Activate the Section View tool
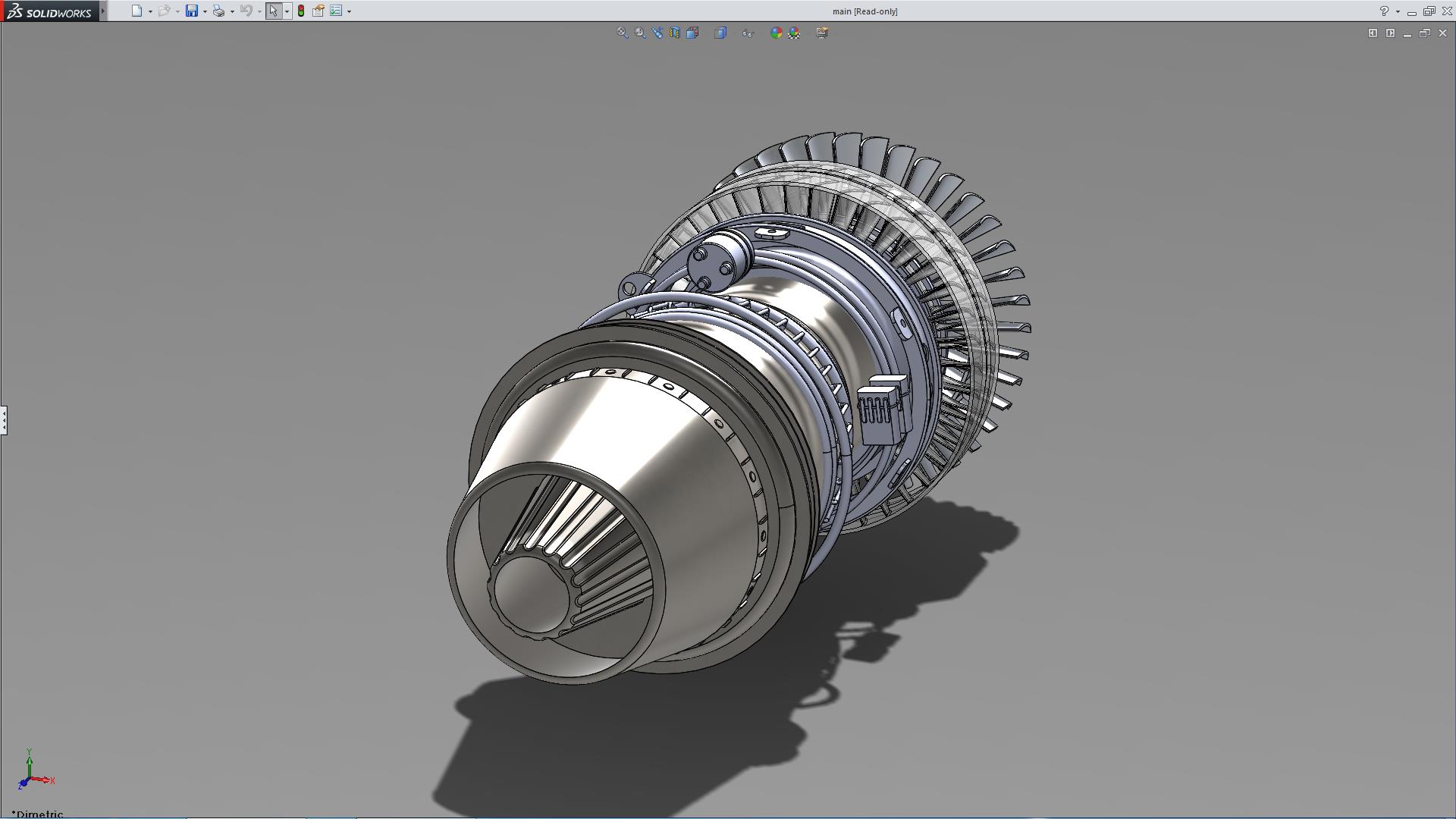1456x819 pixels. [x=675, y=33]
